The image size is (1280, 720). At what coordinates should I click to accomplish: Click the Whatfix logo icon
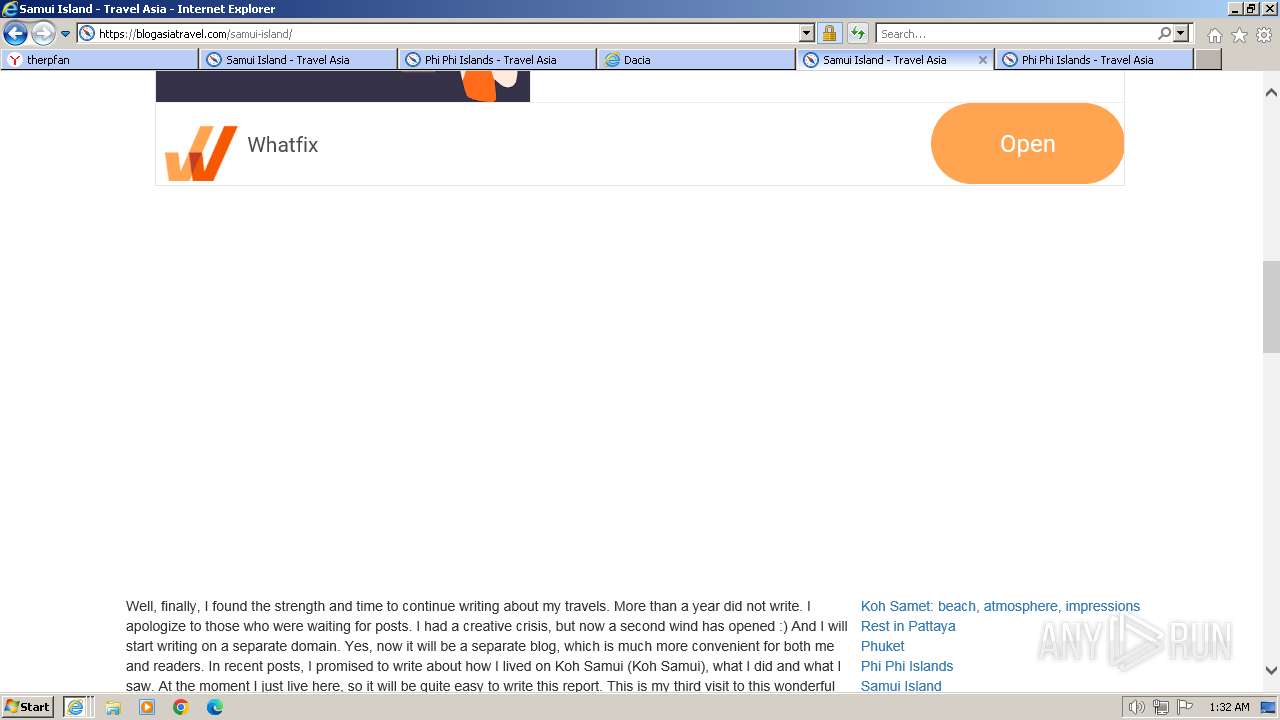(201, 153)
